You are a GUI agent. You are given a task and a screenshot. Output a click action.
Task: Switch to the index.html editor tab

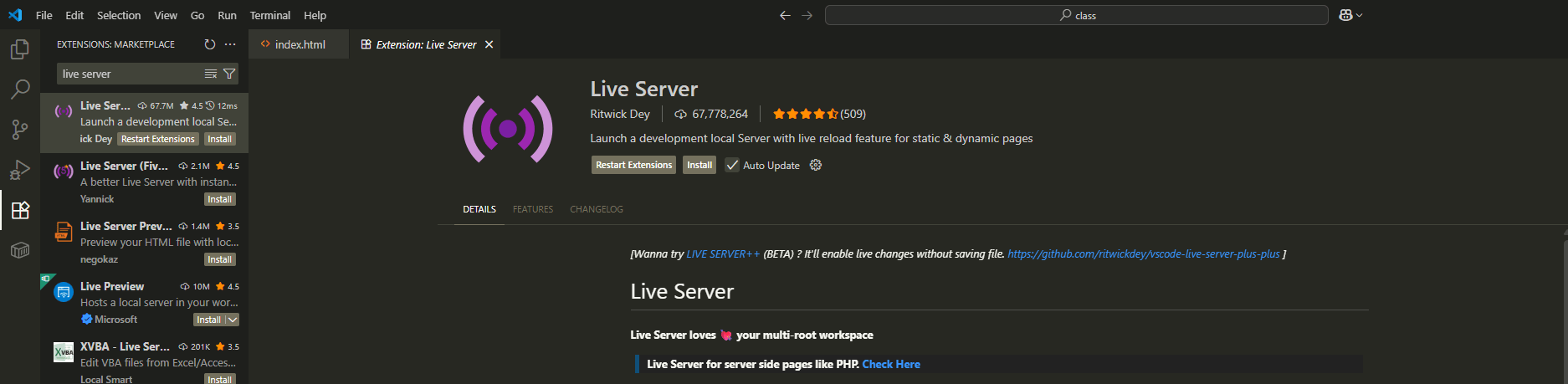[x=299, y=44]
